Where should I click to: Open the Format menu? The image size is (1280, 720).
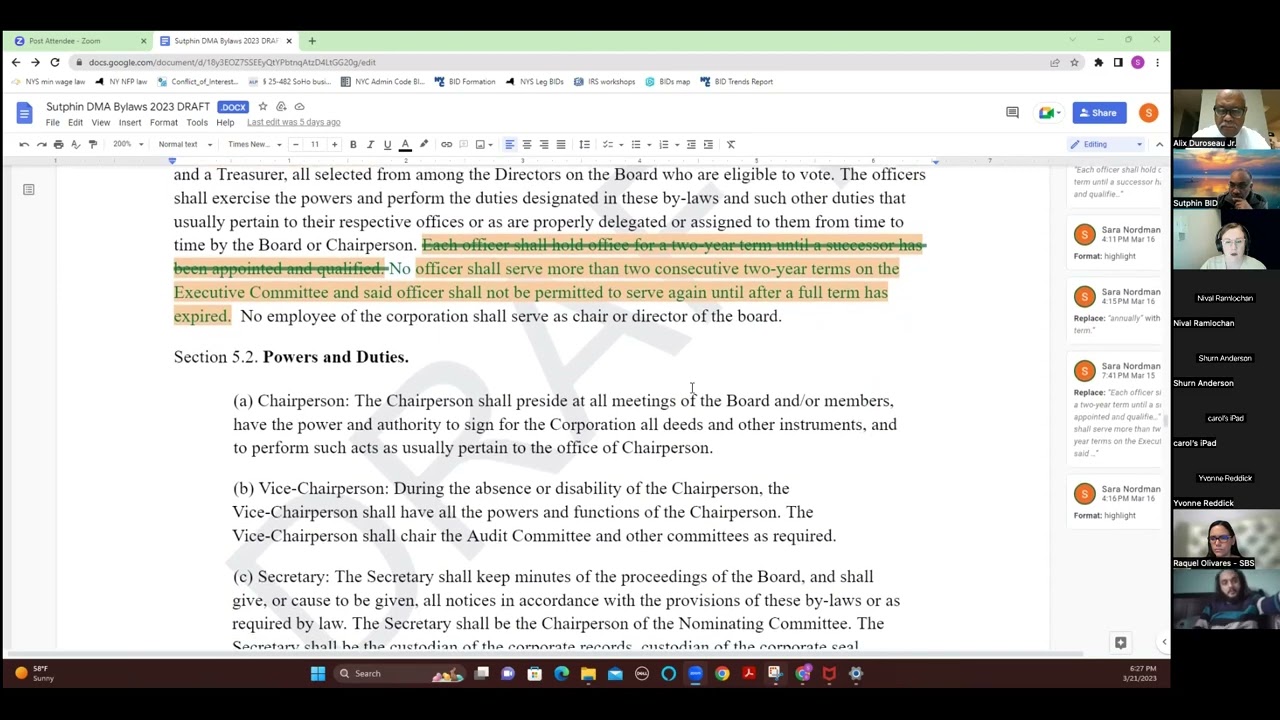point(163,122)
